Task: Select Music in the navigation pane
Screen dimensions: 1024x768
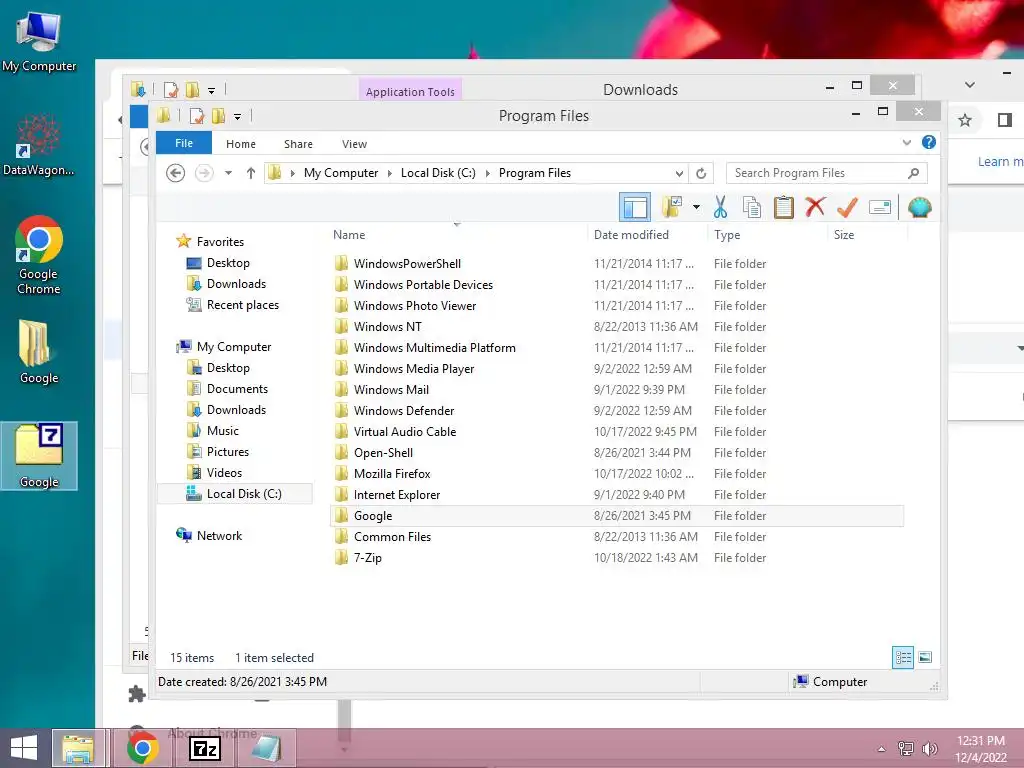Action: point(223,430)
